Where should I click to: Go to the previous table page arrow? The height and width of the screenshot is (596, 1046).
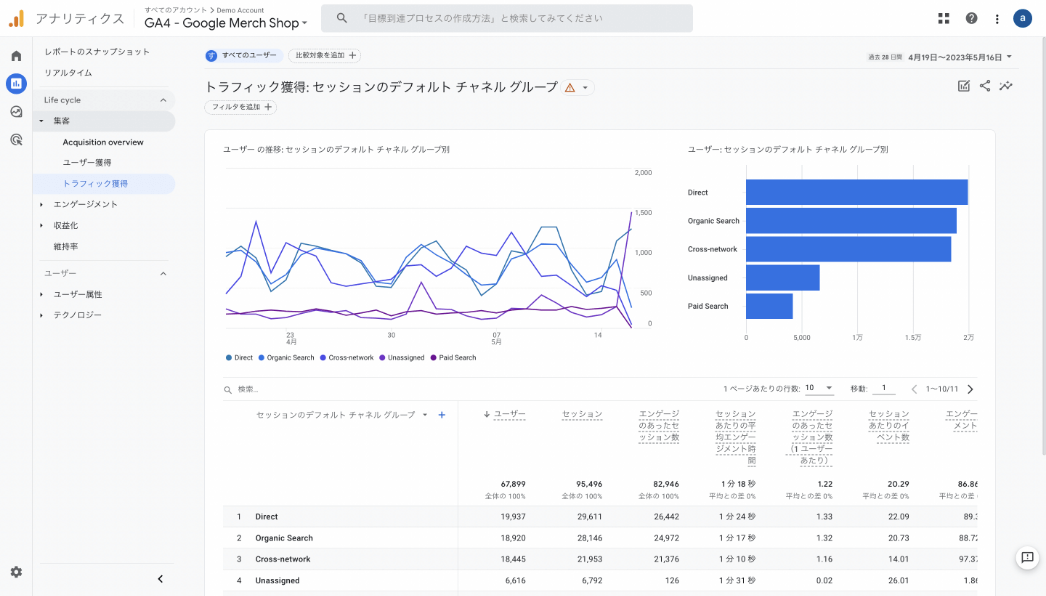[914, 389]
